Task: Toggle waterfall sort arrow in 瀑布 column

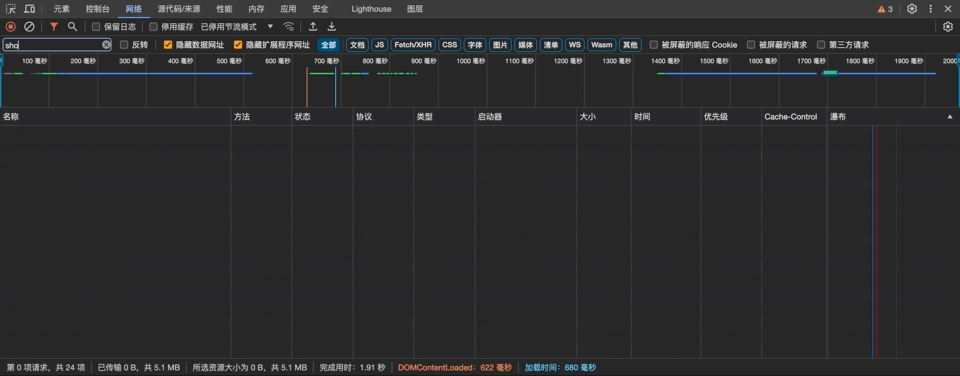Action: pyautogui.click(x=950, y=116)
